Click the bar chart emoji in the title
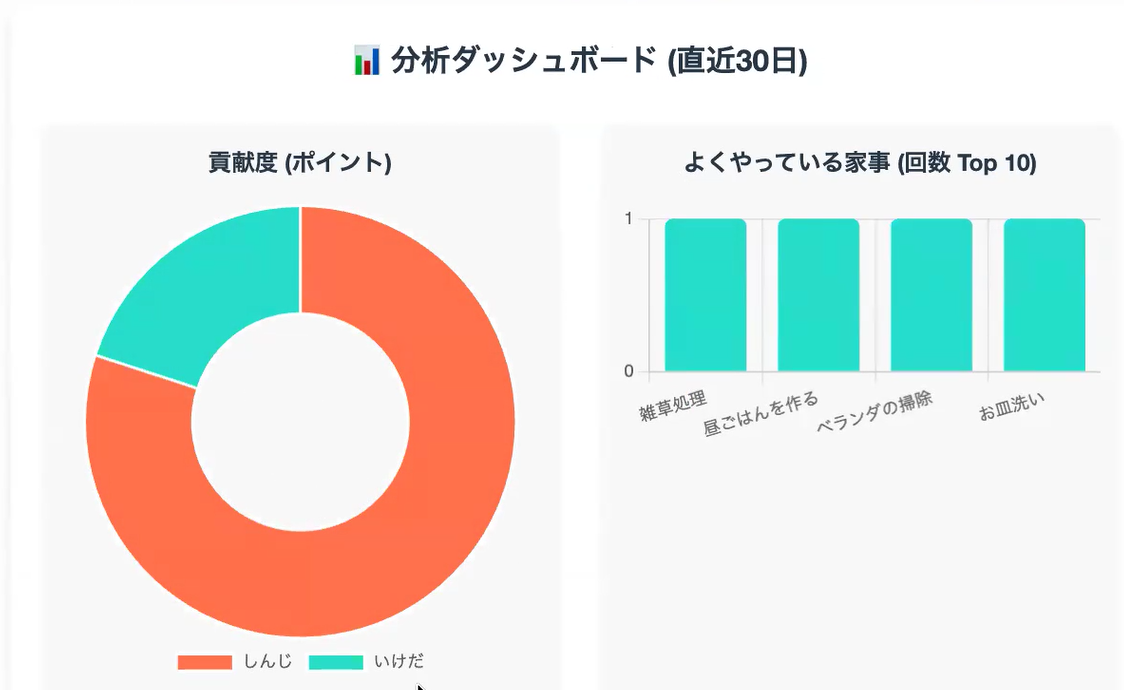This screenshot has width=1124, height=690. point(367,61)
